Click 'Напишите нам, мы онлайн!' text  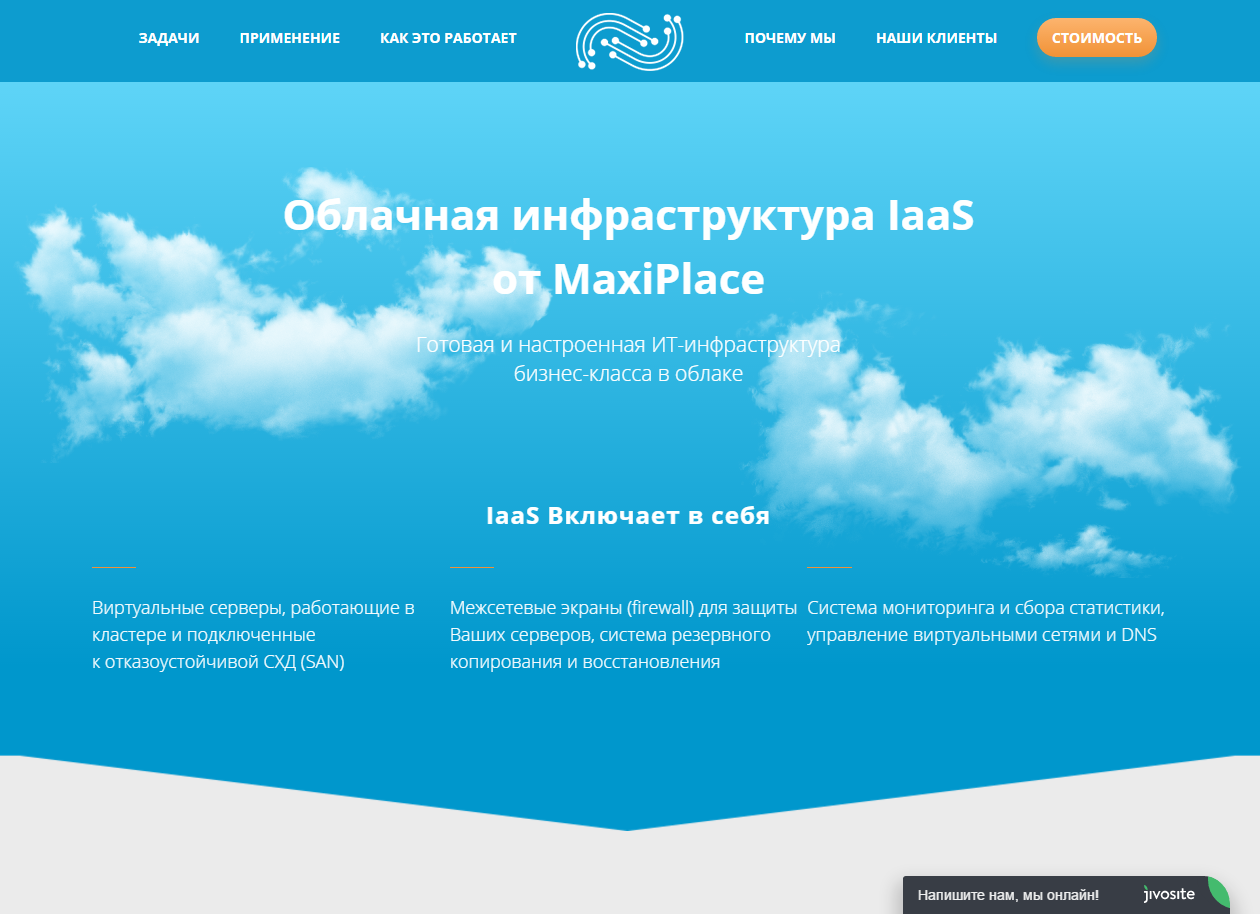(x=1008, y=895)
